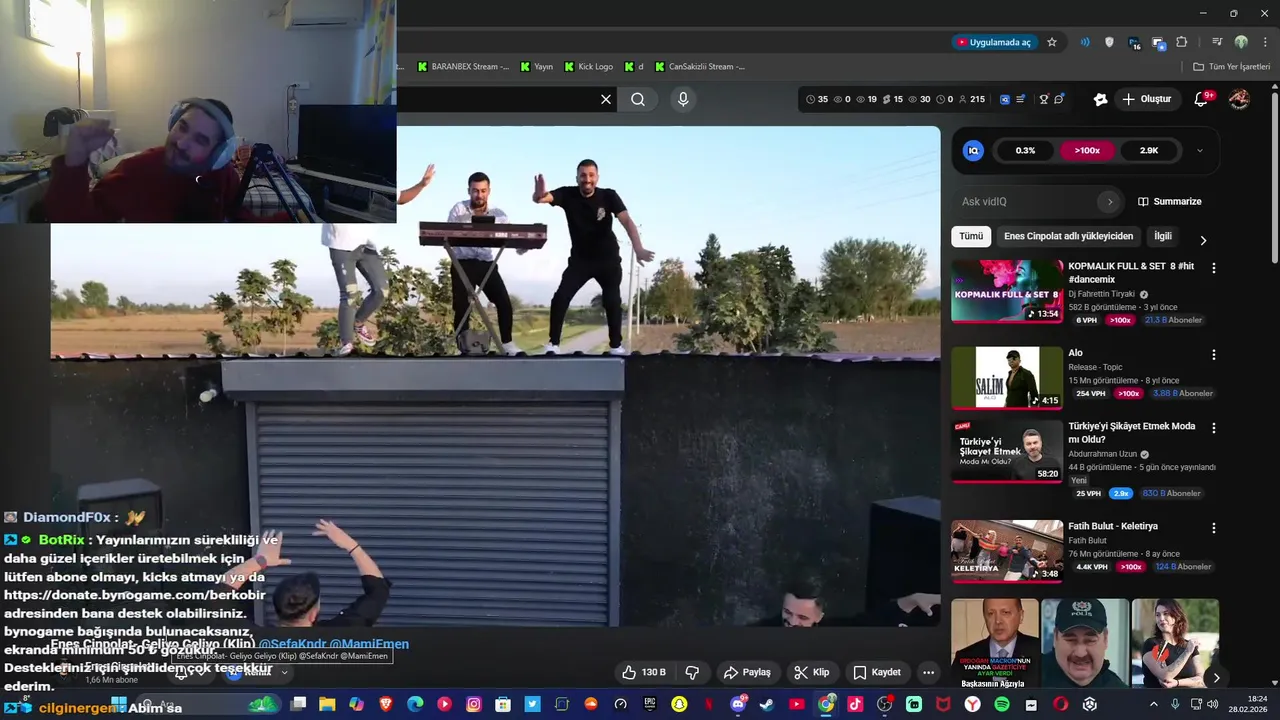Open the vidIQ logo menu in header
This screenshot has height=720, width=1280.
coord(1100,99)
